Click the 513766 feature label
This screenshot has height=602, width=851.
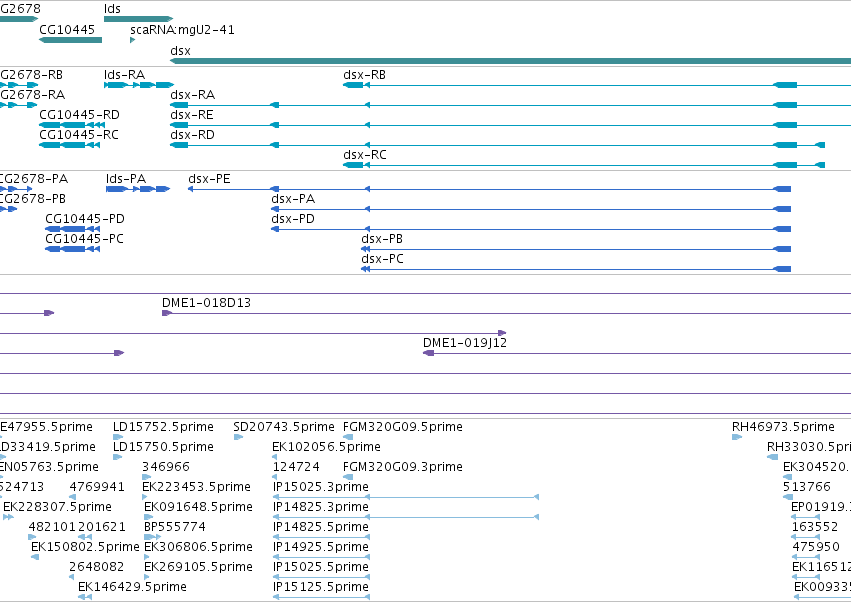pos(807,487)
